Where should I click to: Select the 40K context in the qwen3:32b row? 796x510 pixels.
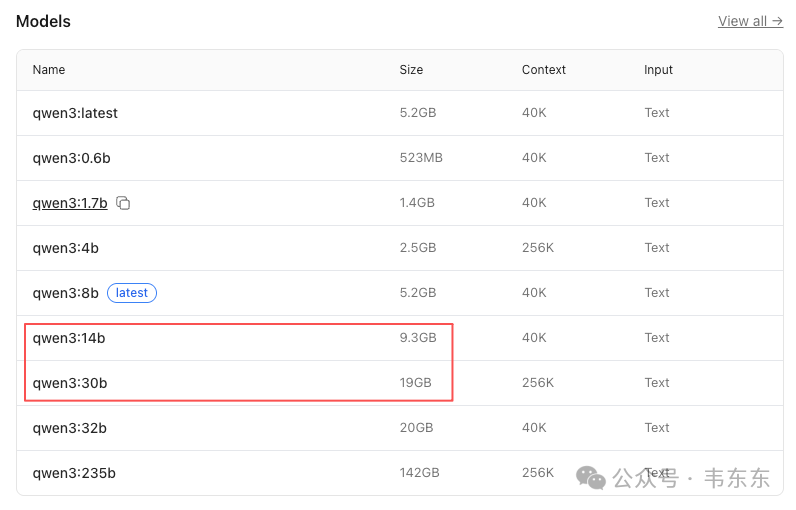click(x=534, y=428)
